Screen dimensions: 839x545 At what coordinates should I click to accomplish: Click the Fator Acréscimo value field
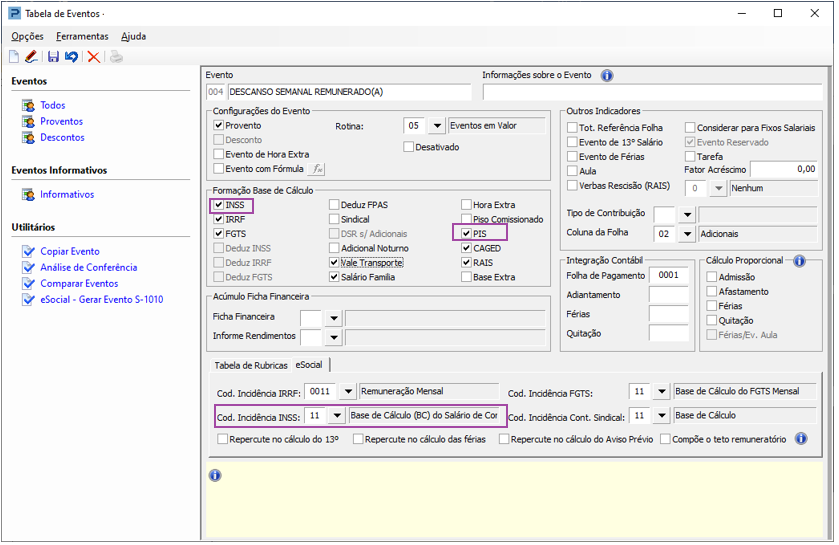[x=784, y=170]
